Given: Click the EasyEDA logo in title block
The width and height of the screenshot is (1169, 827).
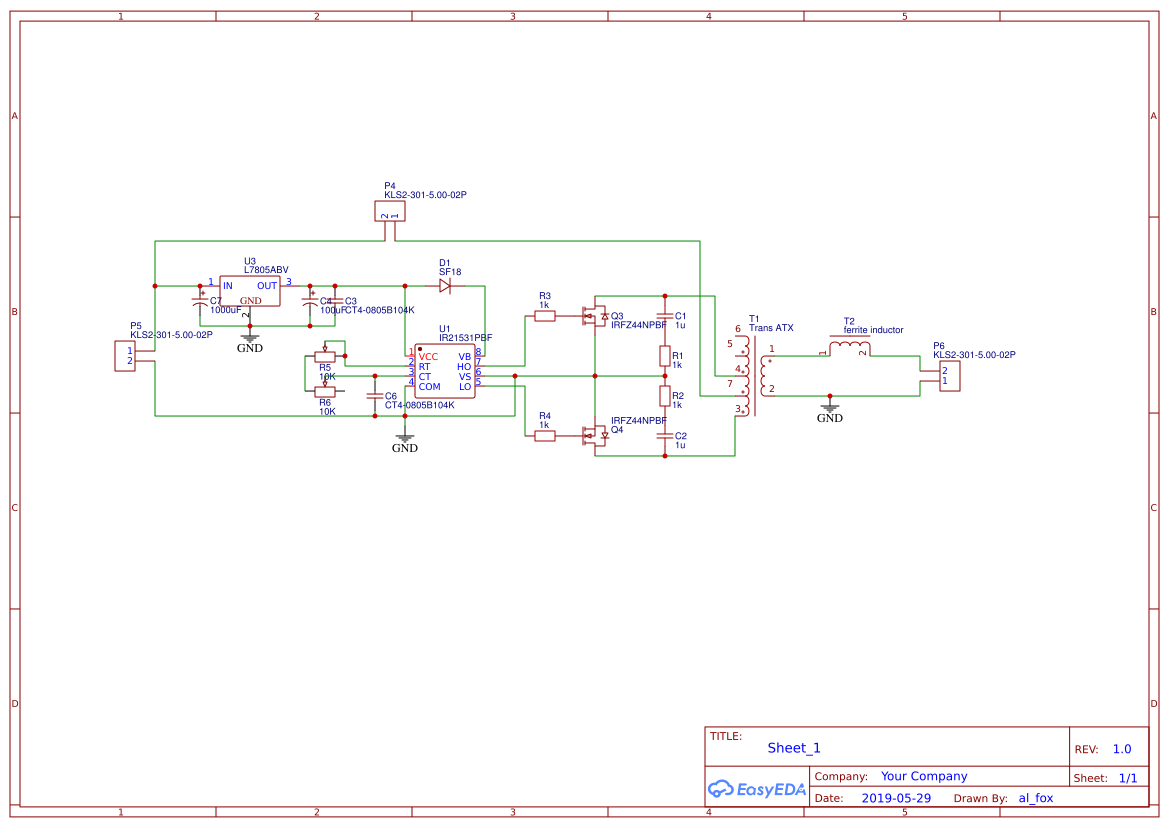Looking at the screenshot, I should point(757,789).
